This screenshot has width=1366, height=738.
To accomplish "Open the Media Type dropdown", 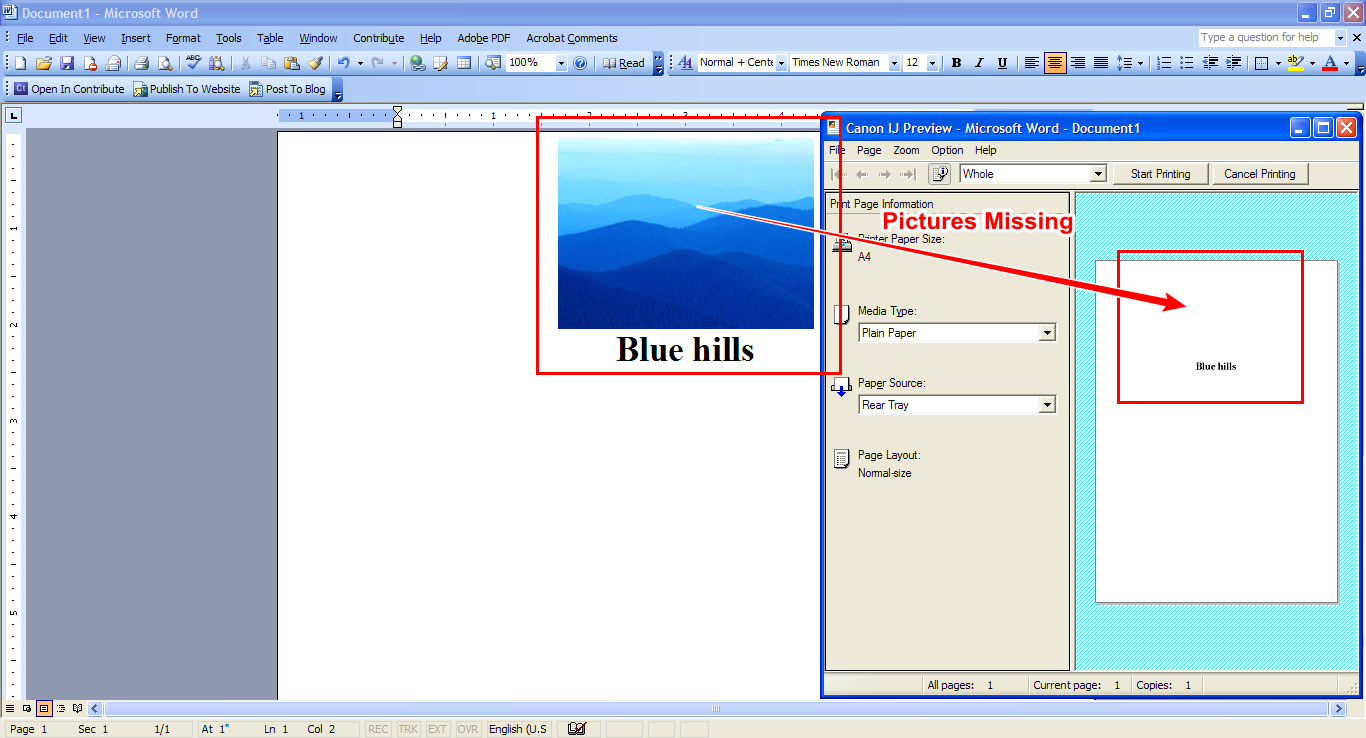I will pyautogui.click(x=1047, y=333).
